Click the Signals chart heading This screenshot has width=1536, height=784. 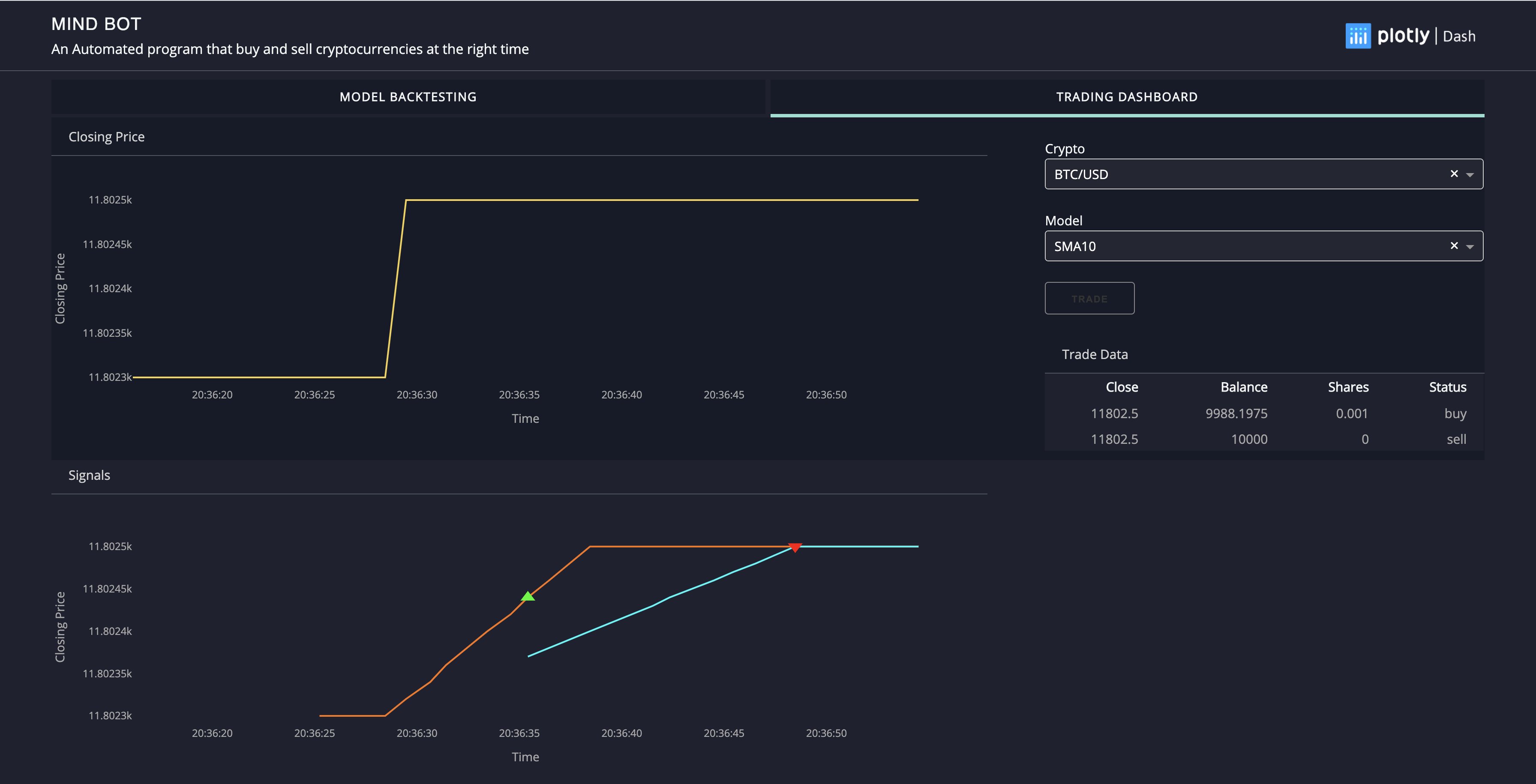pos(89,475)
